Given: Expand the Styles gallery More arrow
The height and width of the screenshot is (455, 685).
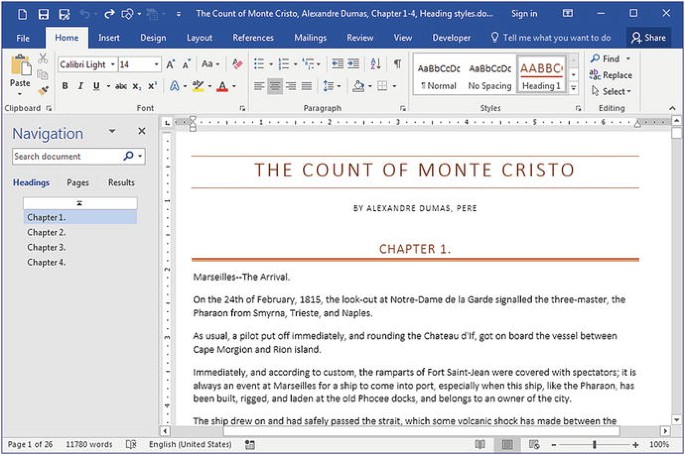Looking at the screenshot, I should pyautogui.click(x=574, y=88).
